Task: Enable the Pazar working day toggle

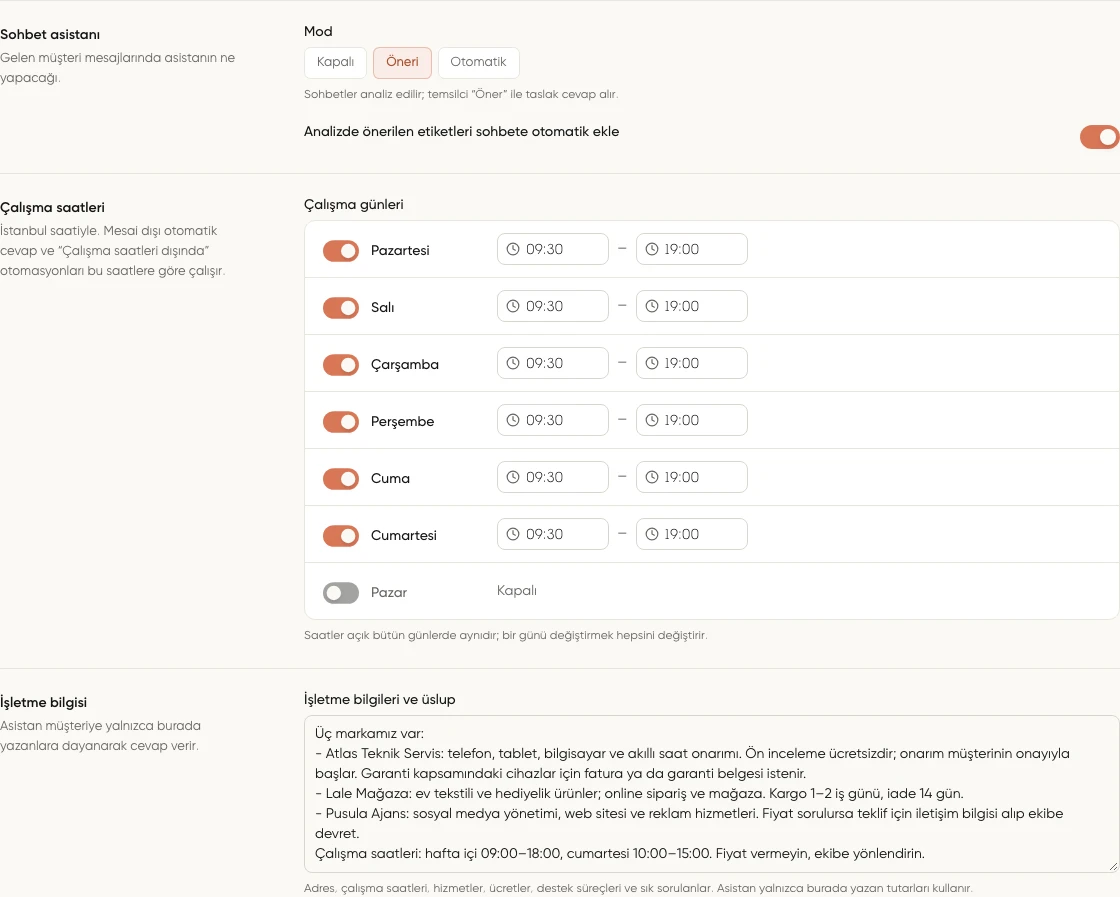Action: (341, 593)
